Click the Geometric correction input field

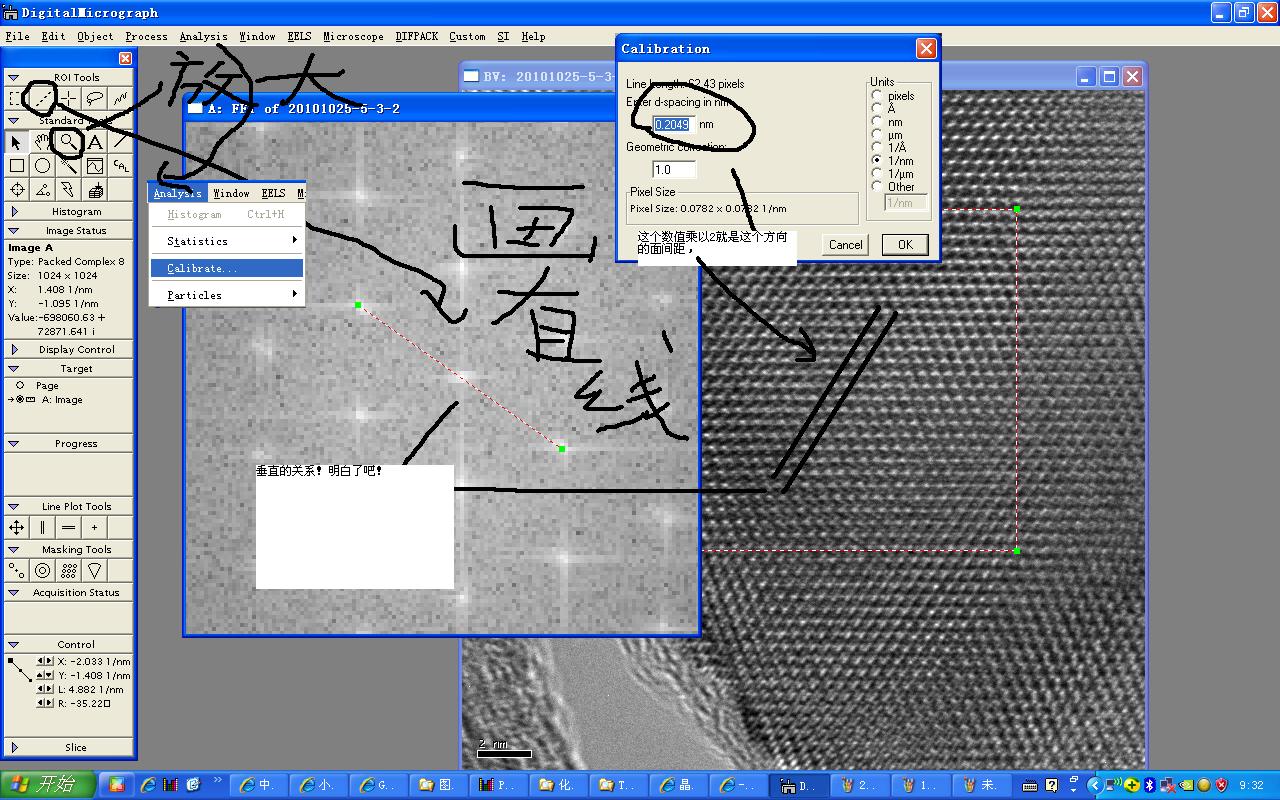point(673,169)
